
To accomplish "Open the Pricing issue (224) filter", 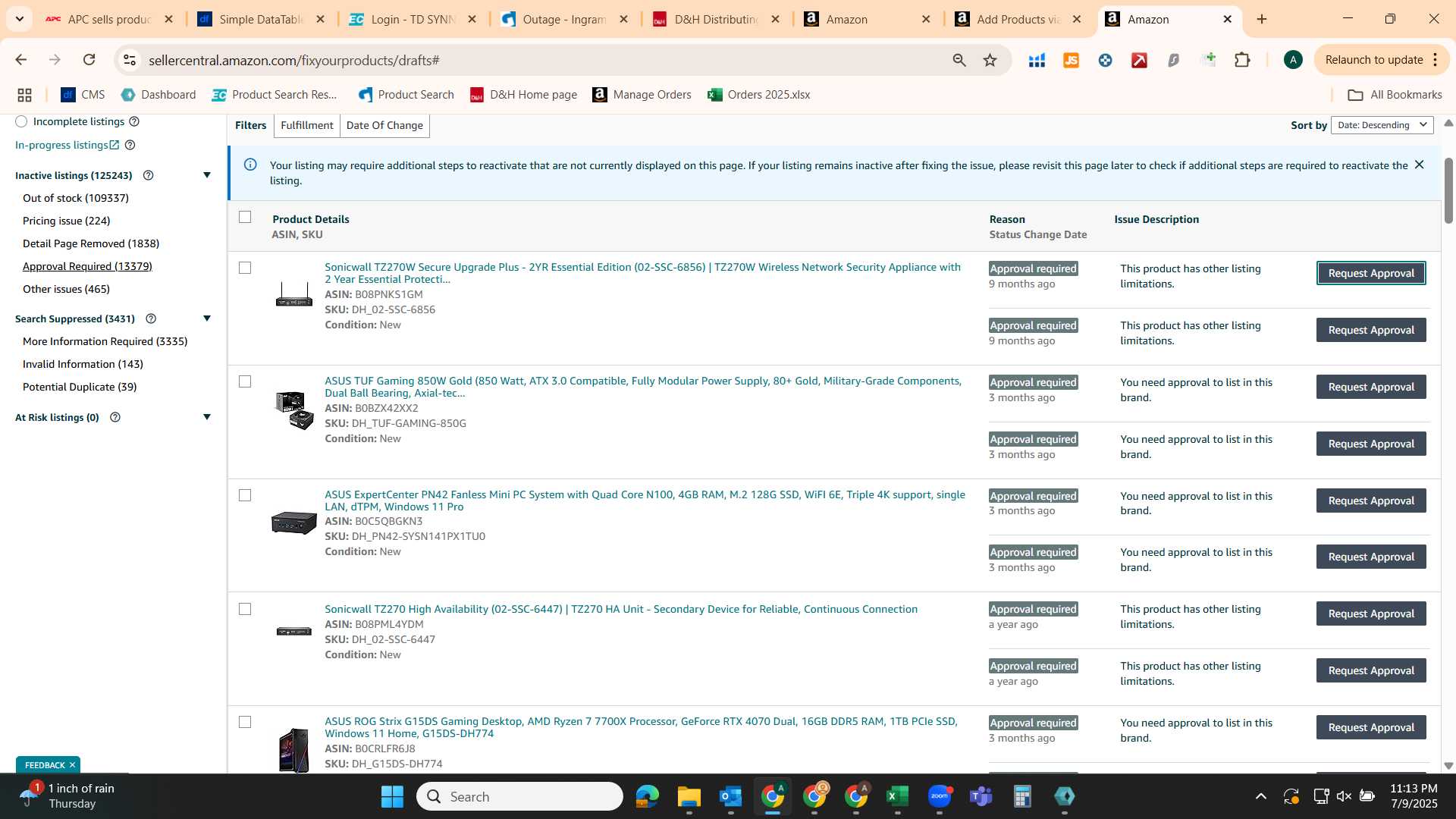I will point(67,221).
